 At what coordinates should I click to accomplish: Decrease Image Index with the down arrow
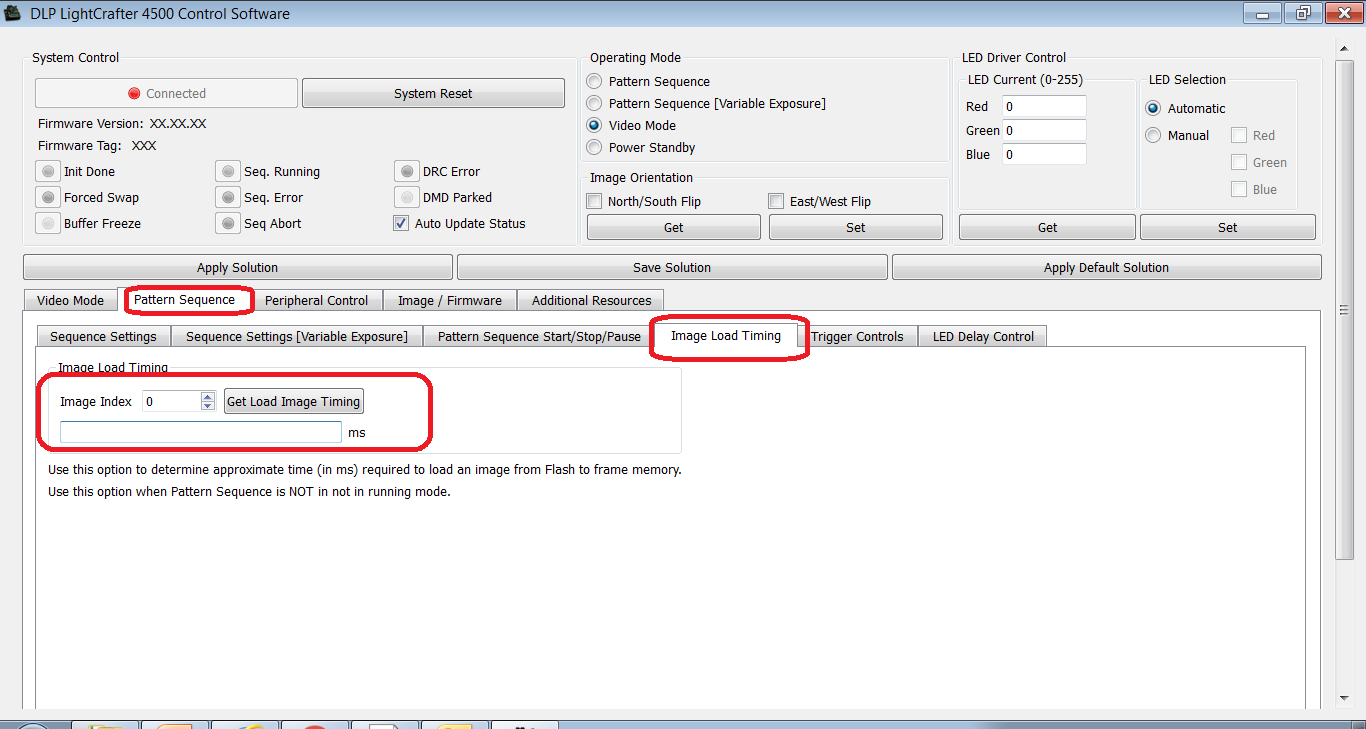click(x=208, y=406)
